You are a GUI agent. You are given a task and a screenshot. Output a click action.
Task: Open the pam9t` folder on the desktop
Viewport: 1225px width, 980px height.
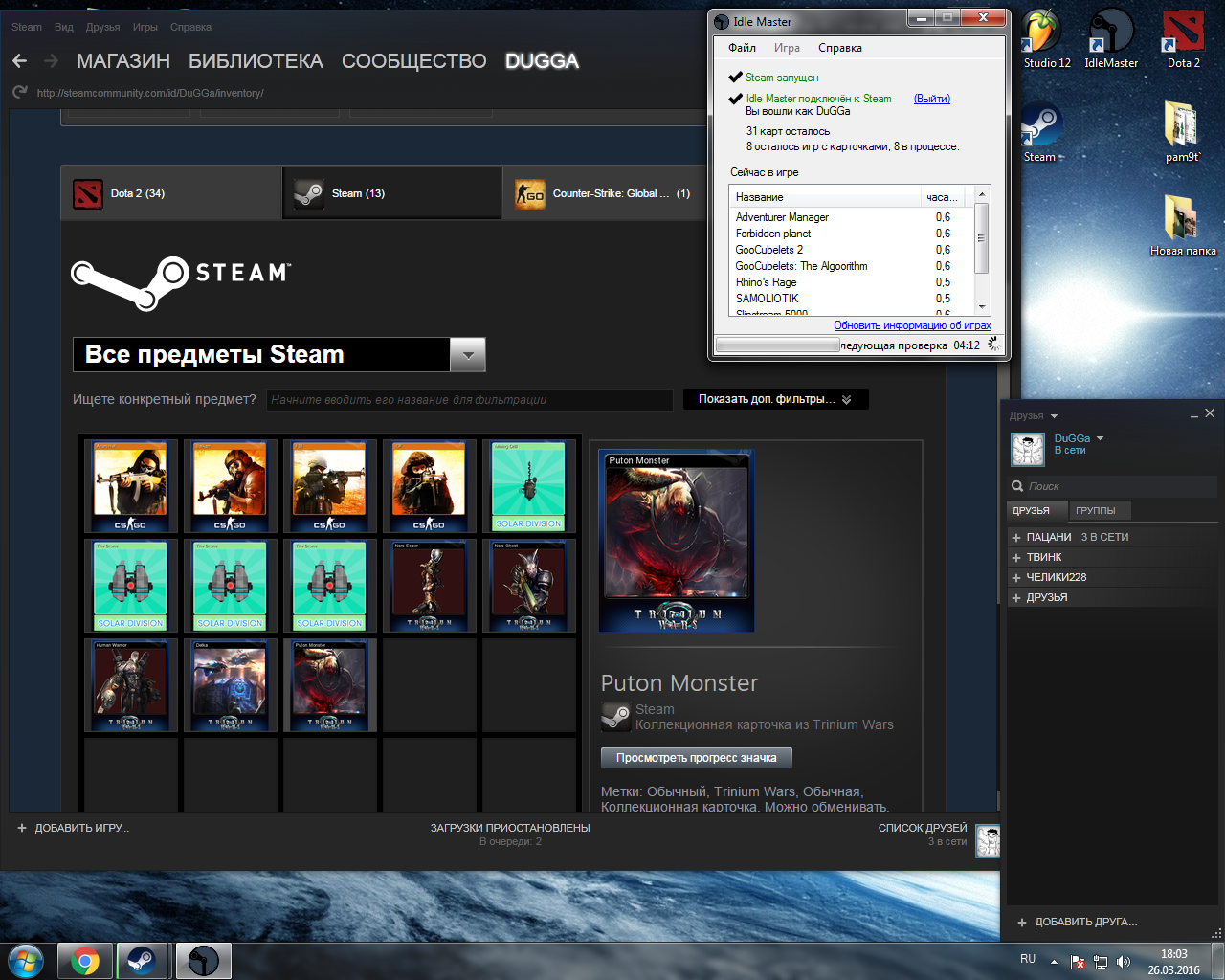[1183, 132]
